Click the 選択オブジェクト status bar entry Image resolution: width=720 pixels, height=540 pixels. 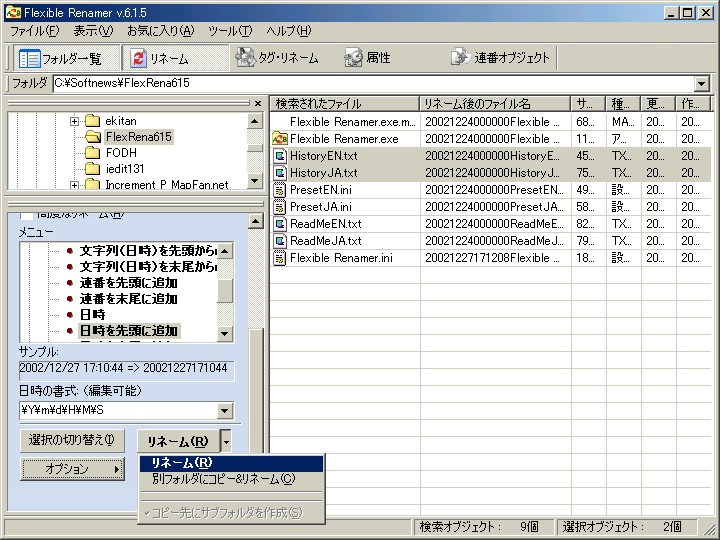click(x=627, y=527)
